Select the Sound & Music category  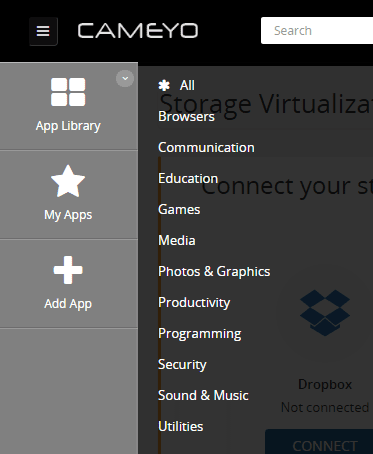(203, 395)
